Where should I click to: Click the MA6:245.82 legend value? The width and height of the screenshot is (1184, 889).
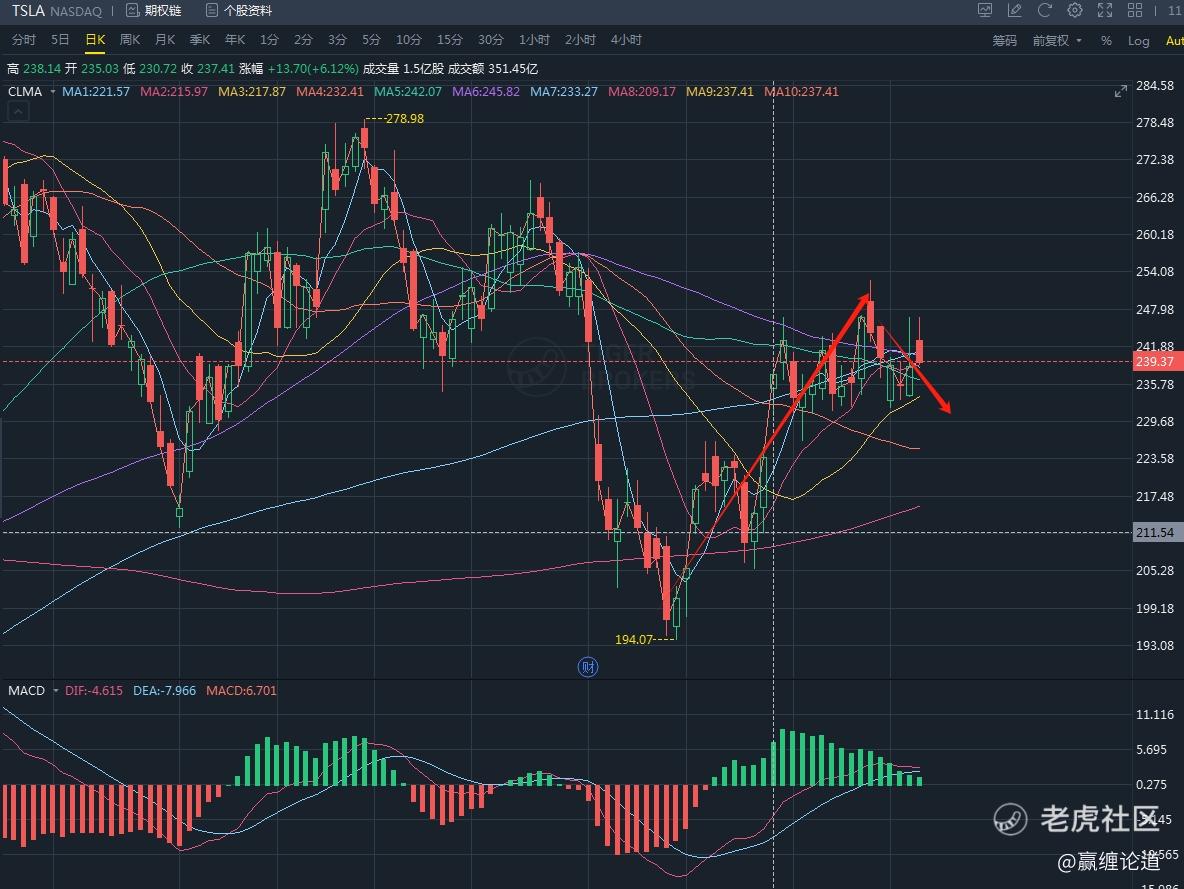486,91
